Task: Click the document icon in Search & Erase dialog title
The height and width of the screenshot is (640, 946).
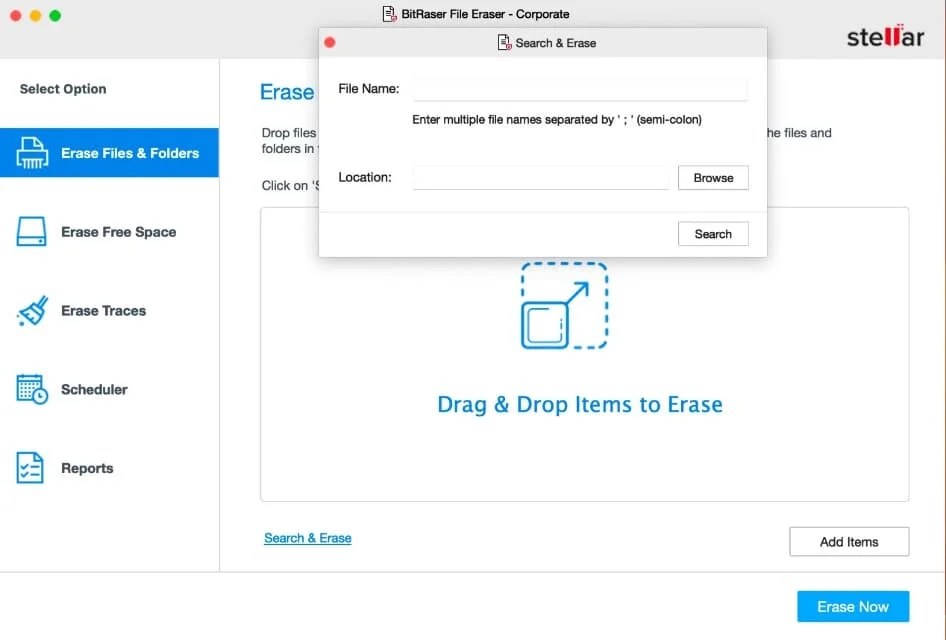Action: pos(504,43)
